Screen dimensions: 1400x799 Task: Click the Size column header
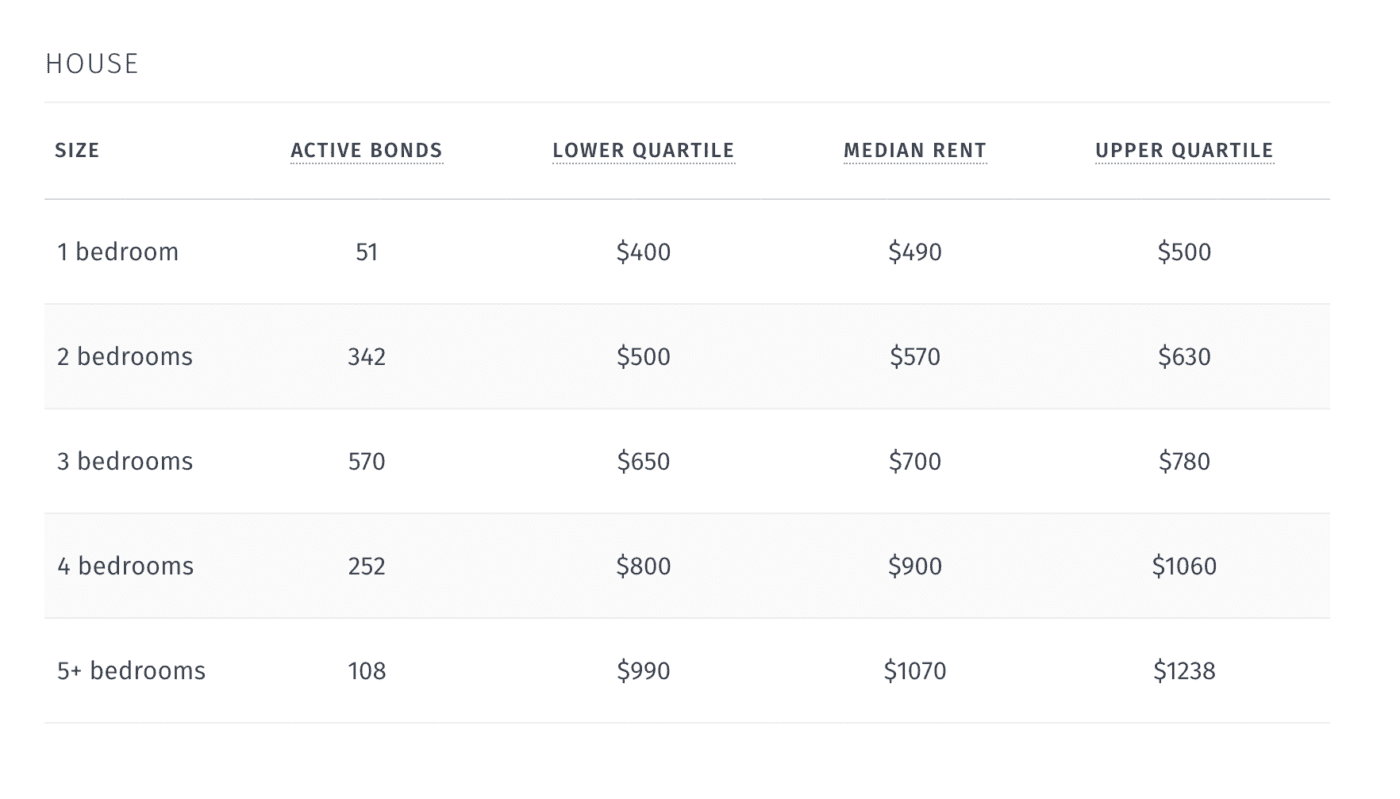click(77, 151)
